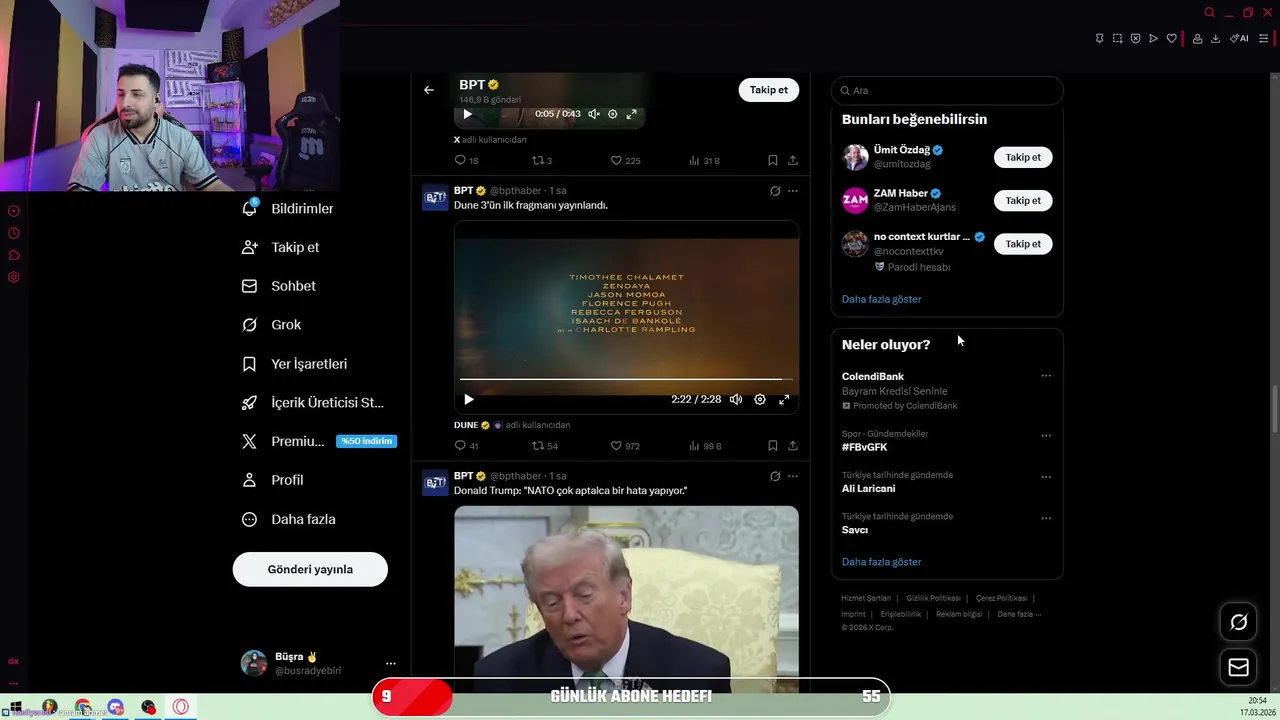The image size is (1280, 720).
Task: Open Opera heart bookmarks icon
Action: click(x=1171, y=38)
